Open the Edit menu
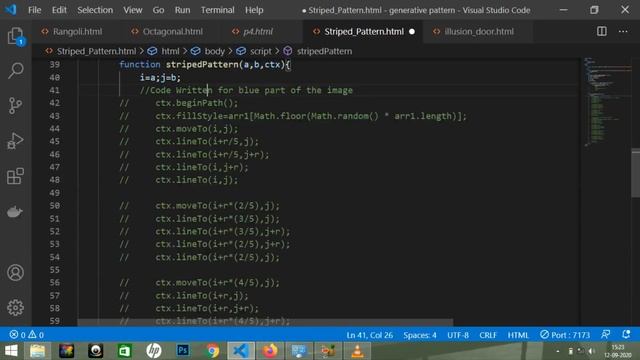This screenshot has height=360, width=640. pos(59,10)
